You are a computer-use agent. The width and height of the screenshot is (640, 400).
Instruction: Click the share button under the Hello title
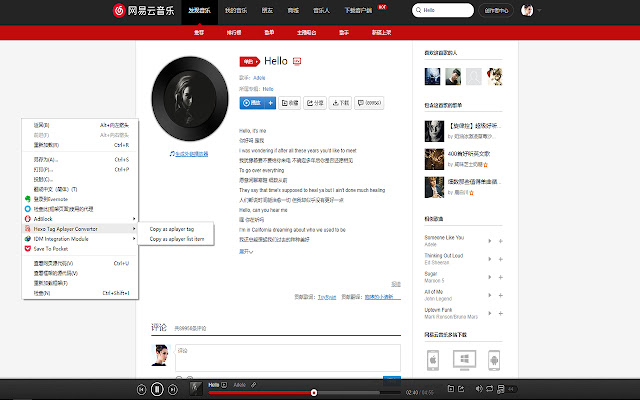pos(315,103)
